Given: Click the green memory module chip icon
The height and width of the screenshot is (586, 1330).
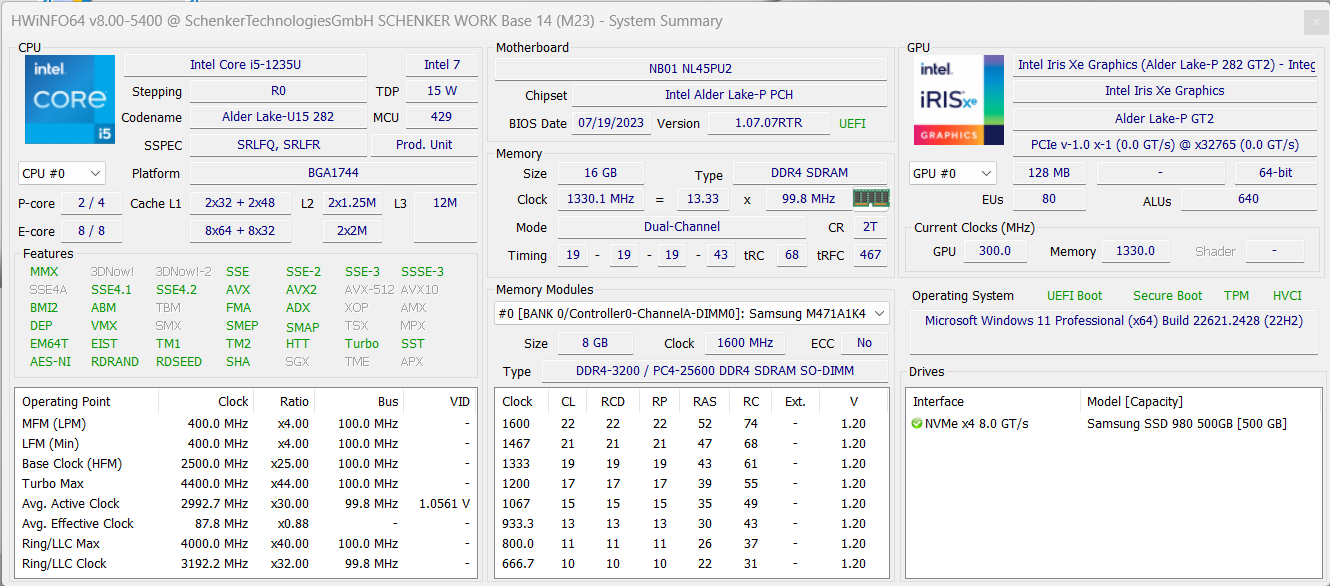Looking at the screenshot, I should click(x=870, y=198).
